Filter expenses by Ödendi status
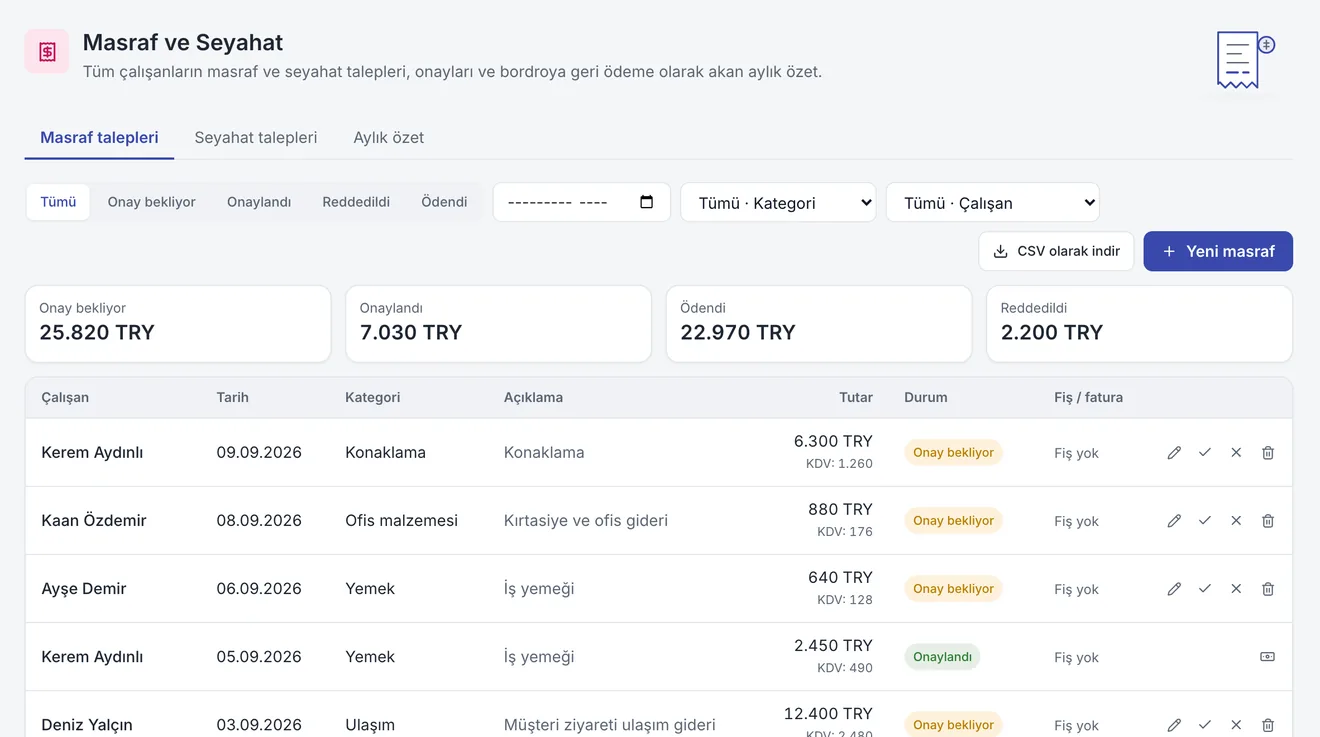The image size is (1320, 737). (x=444, y=202)
